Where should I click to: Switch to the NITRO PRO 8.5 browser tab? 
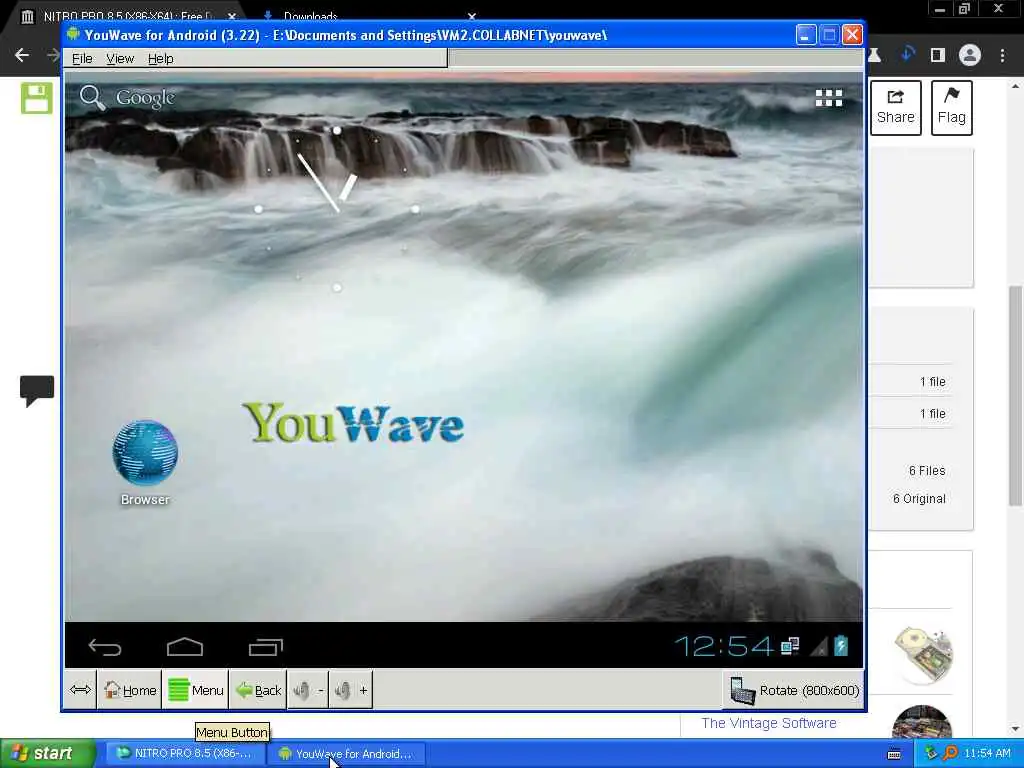click(x=127, y=16)
